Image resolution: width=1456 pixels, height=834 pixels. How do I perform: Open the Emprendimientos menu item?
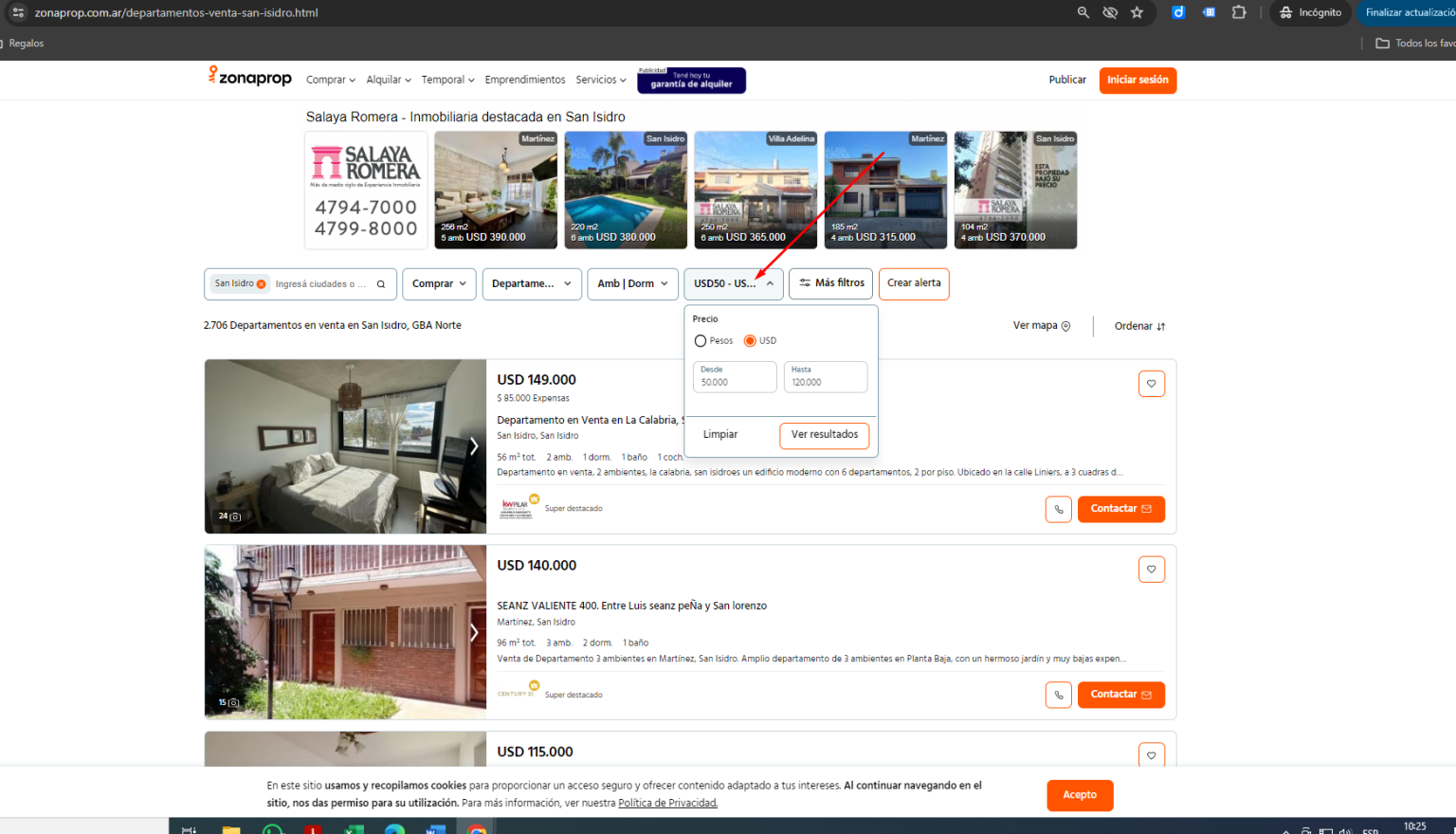524,80
